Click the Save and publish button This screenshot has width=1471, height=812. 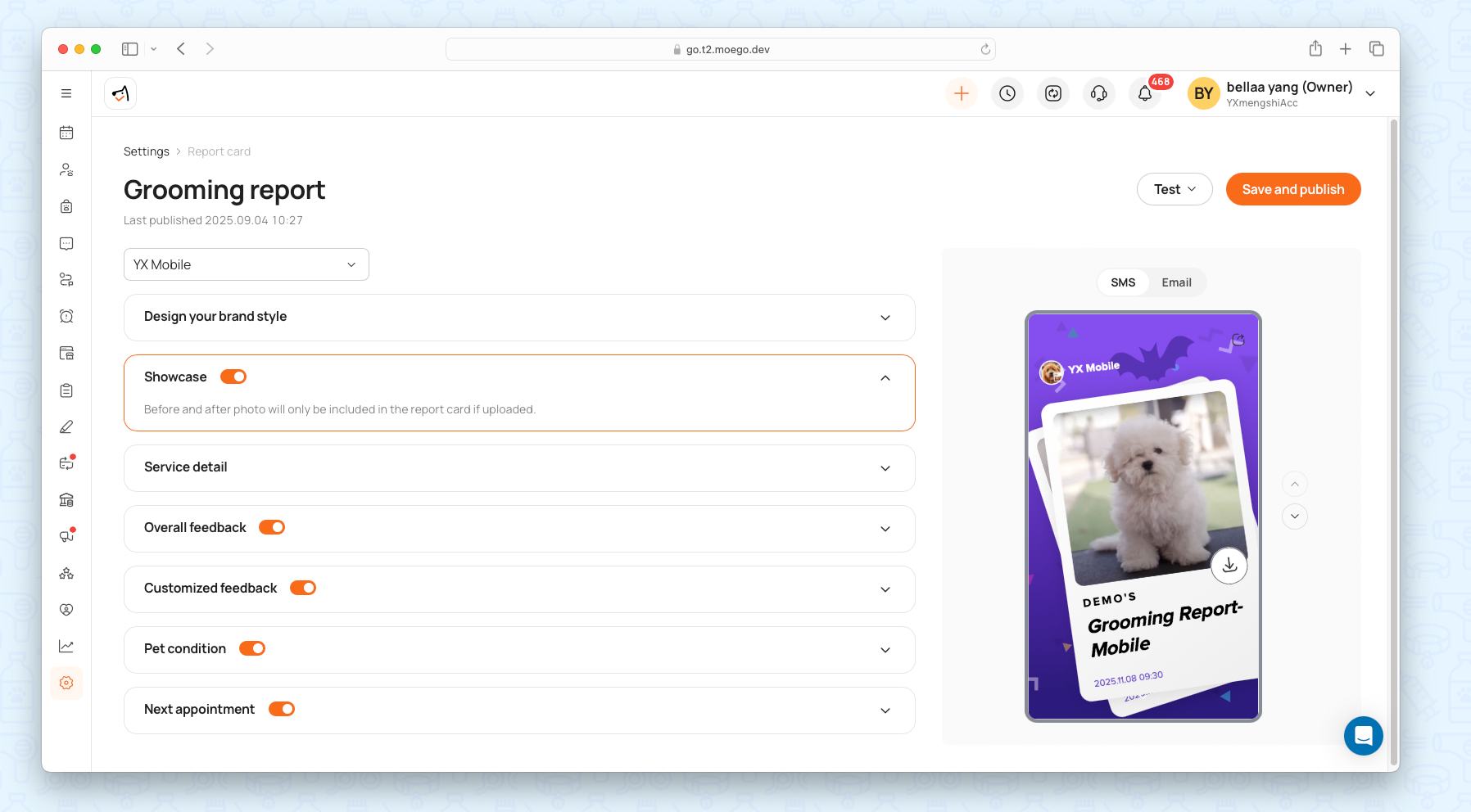(1292, 189)
